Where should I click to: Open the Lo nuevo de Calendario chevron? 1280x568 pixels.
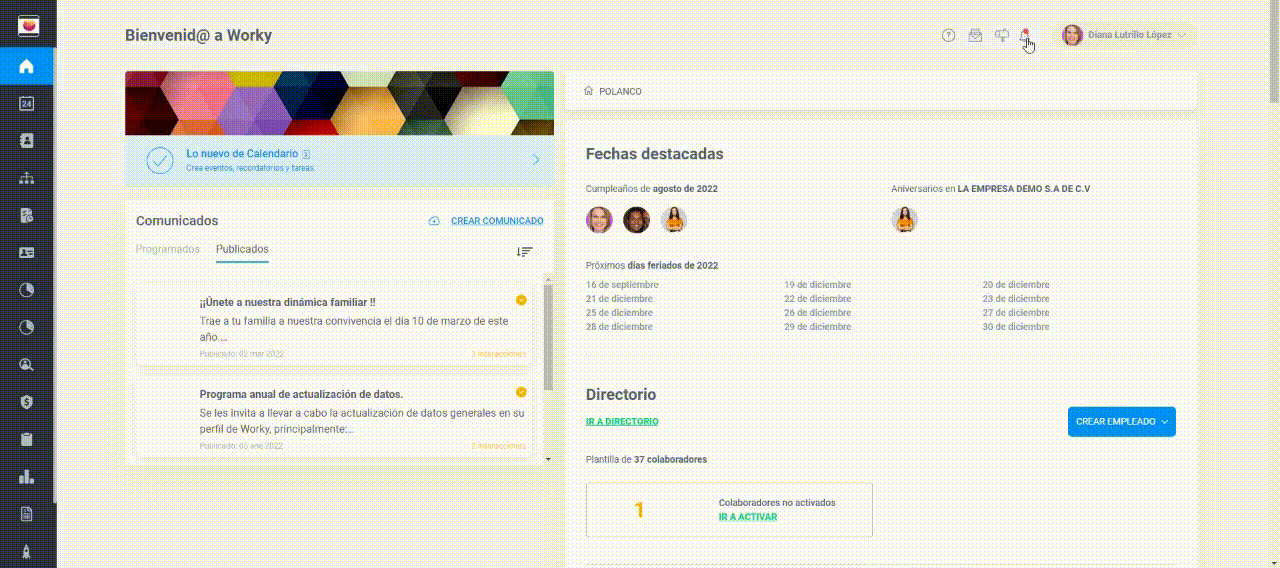click(x=536, y=160)
